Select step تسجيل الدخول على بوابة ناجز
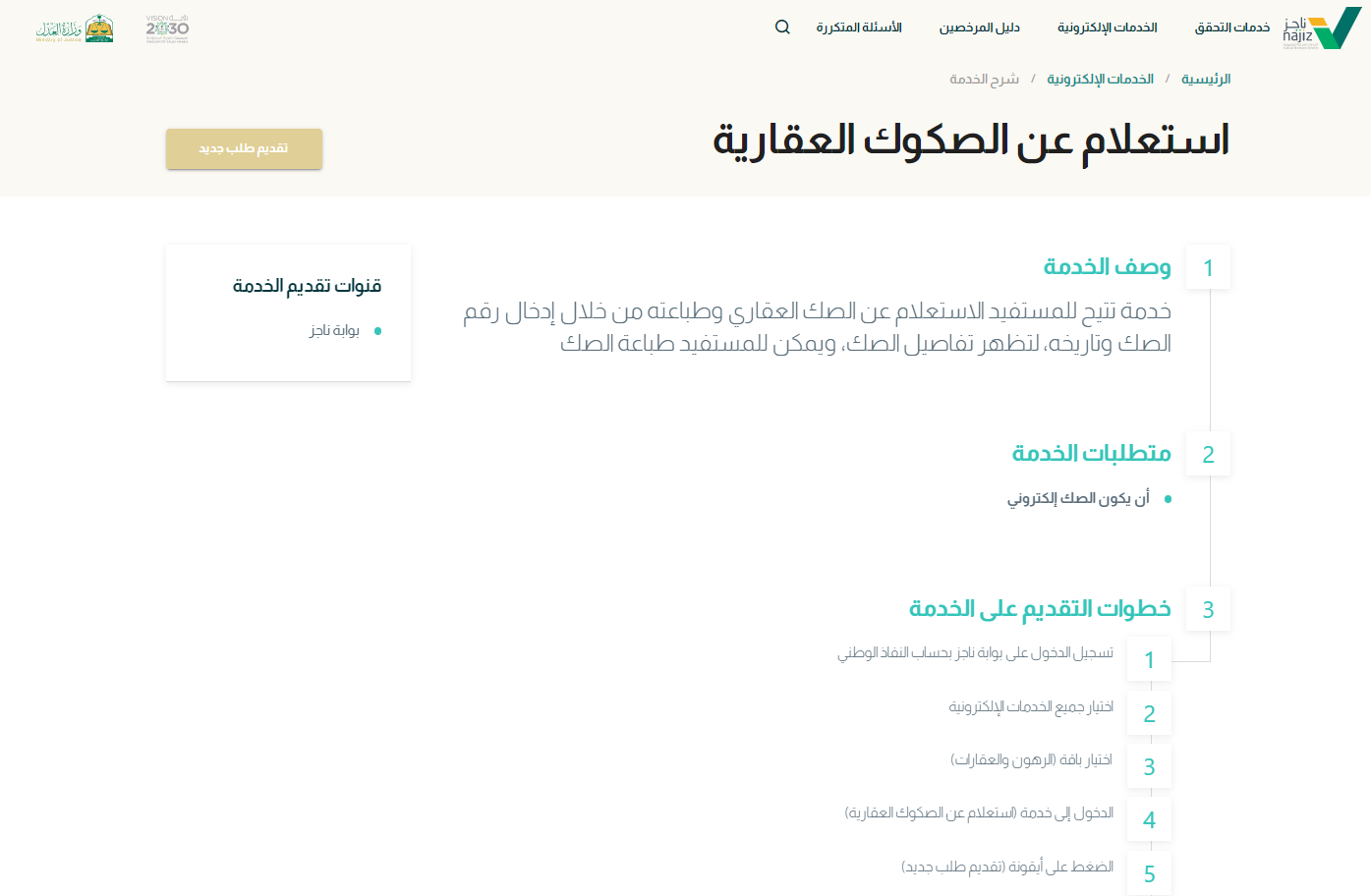Screen dimensions: 1371x896 click(x=975, y=653)
